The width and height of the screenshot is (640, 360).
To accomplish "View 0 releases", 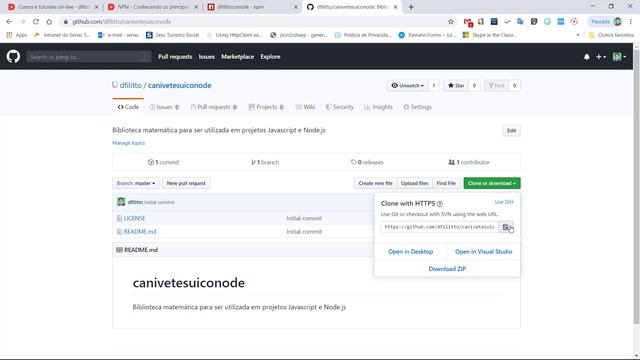I will point(367,162).
